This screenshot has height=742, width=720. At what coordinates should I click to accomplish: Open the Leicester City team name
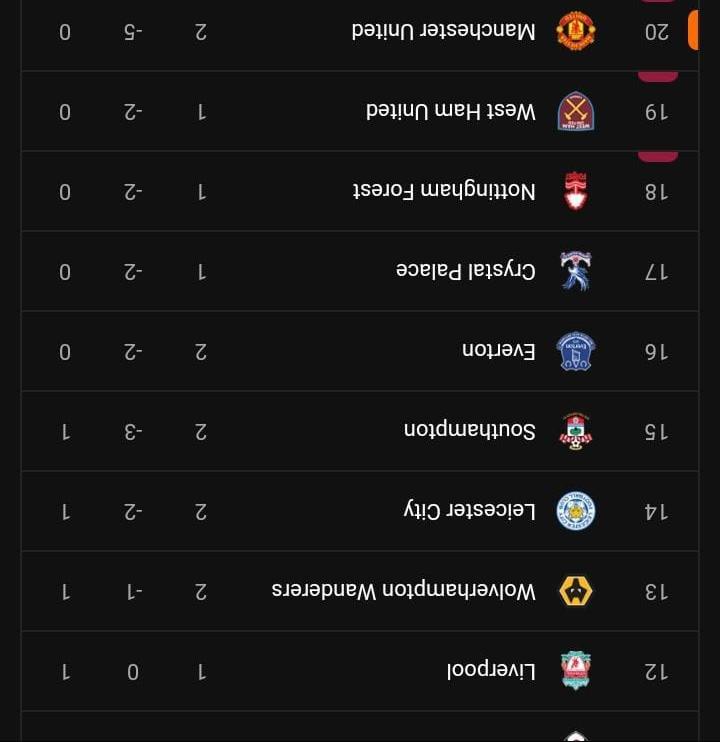pos(470,511)
